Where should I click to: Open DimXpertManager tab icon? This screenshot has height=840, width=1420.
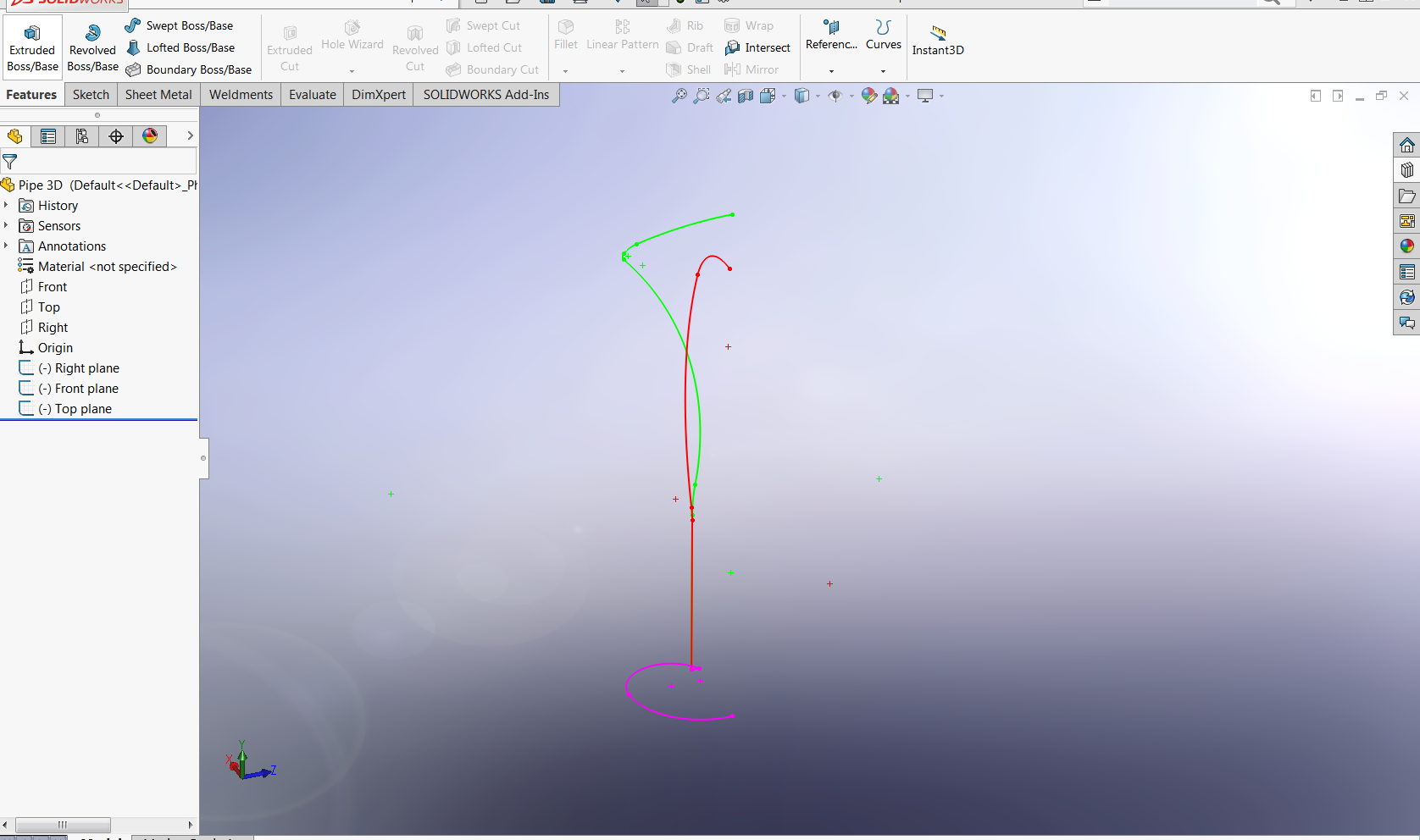pyautogui.click(x=116, y=136)
